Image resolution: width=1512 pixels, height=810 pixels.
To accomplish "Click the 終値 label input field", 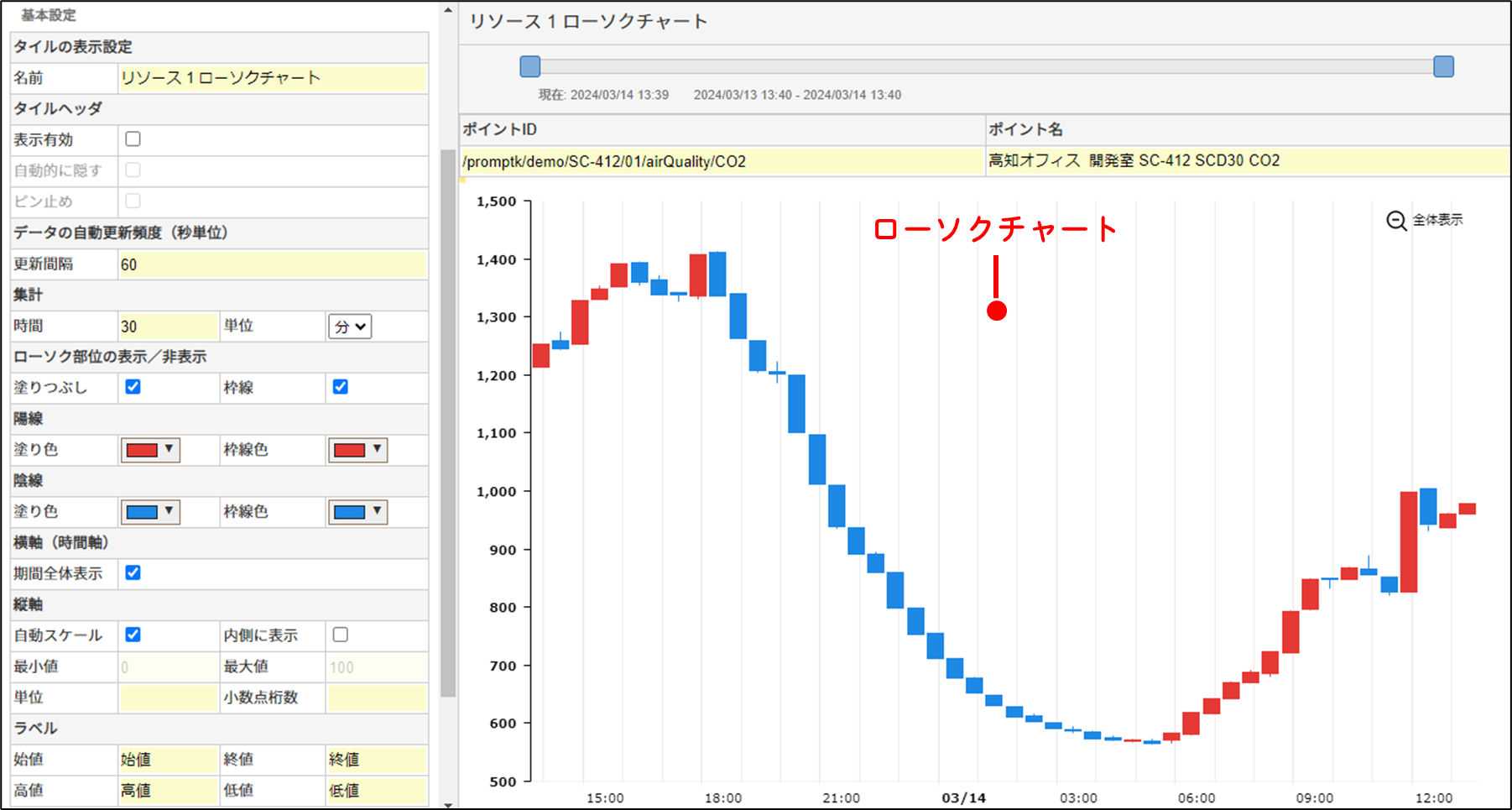I will coord(377,760).
